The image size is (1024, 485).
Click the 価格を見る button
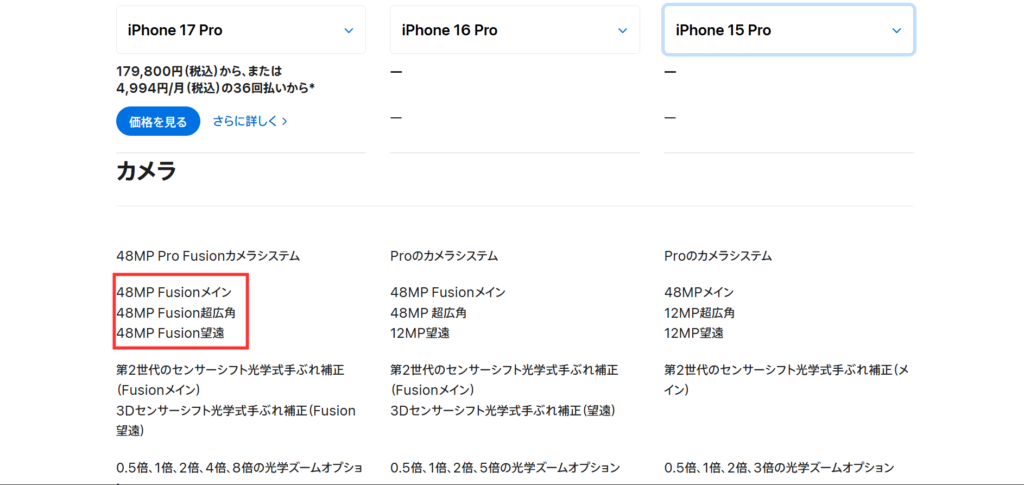158,121
